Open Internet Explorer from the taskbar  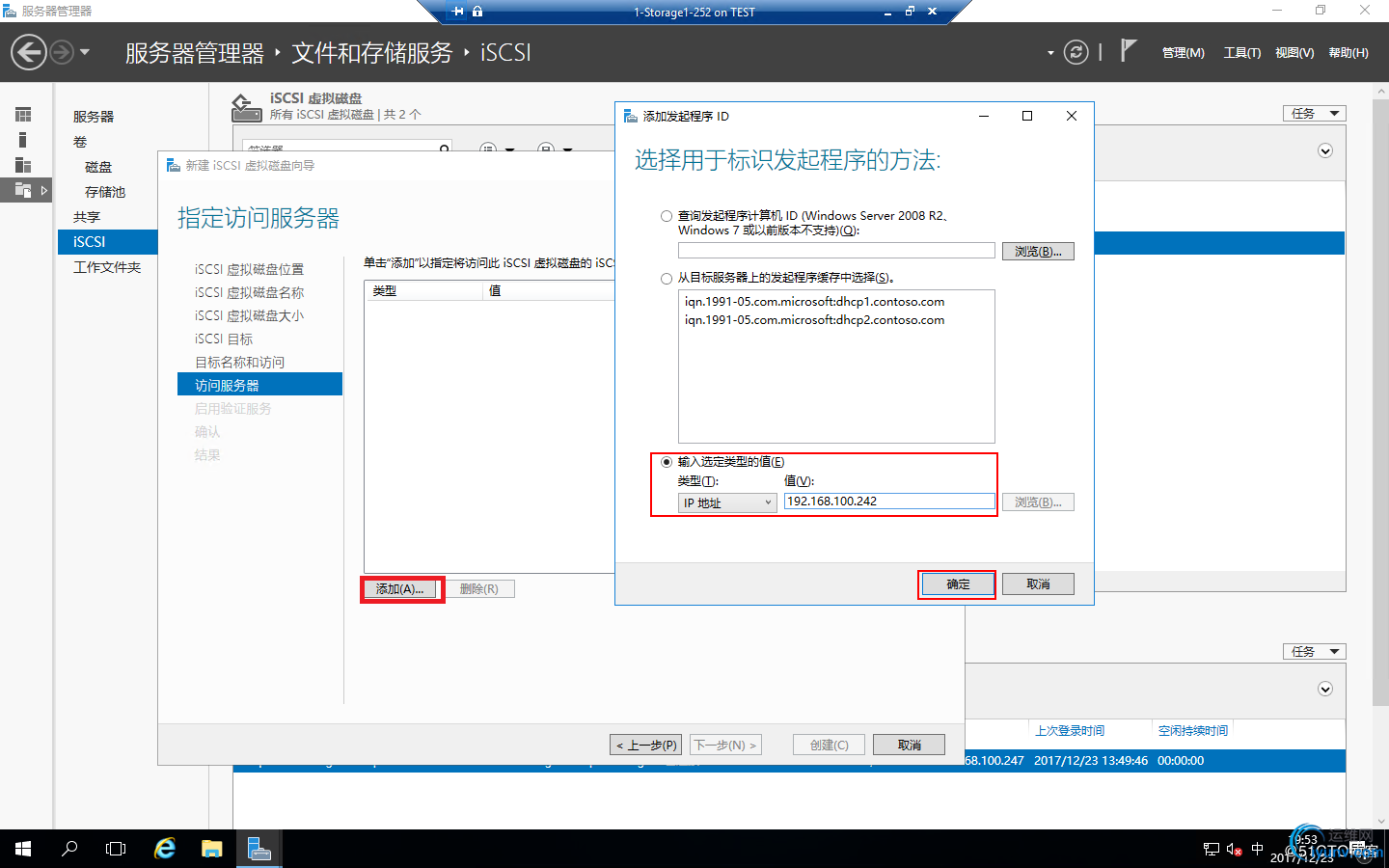(x=165, y=849)
